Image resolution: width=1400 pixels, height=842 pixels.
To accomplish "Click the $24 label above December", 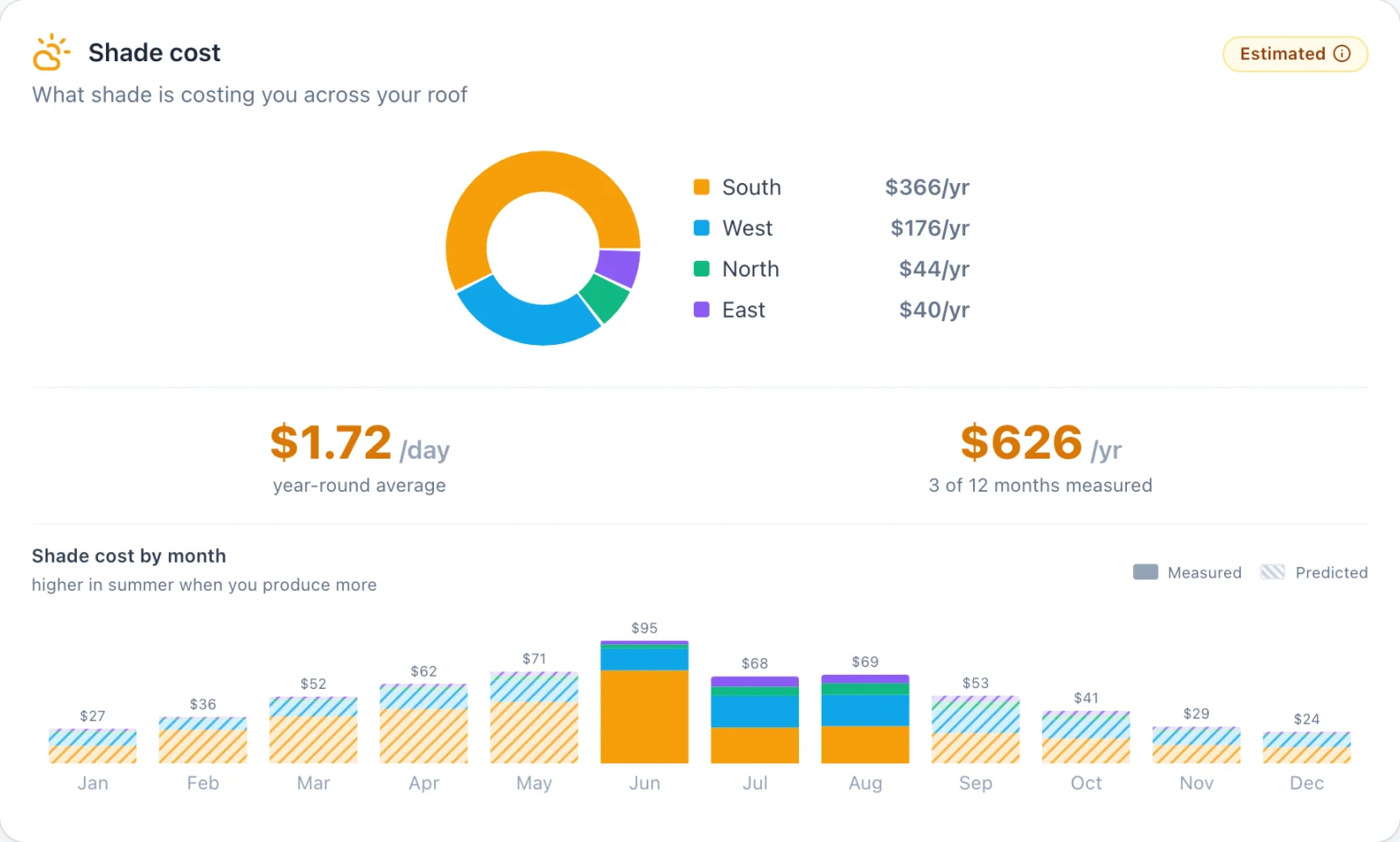I will click(1306, 719).
